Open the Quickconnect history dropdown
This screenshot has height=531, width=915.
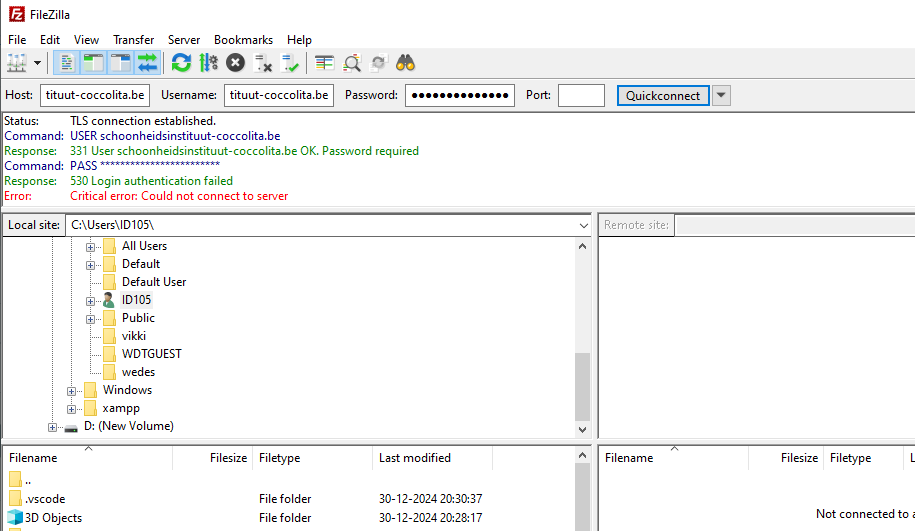[722, 95]
